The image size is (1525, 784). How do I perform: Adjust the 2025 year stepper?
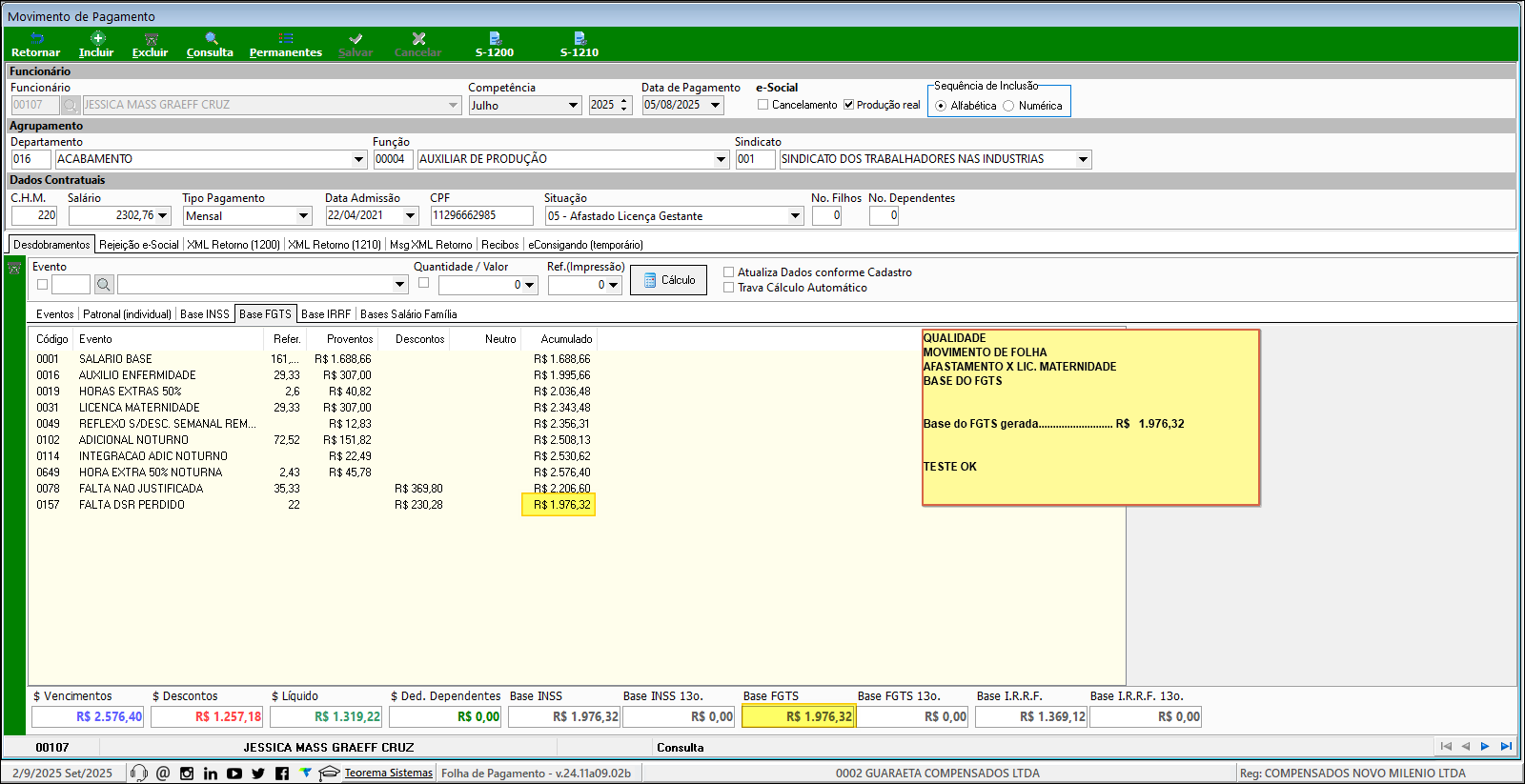[x=624, y=105]
